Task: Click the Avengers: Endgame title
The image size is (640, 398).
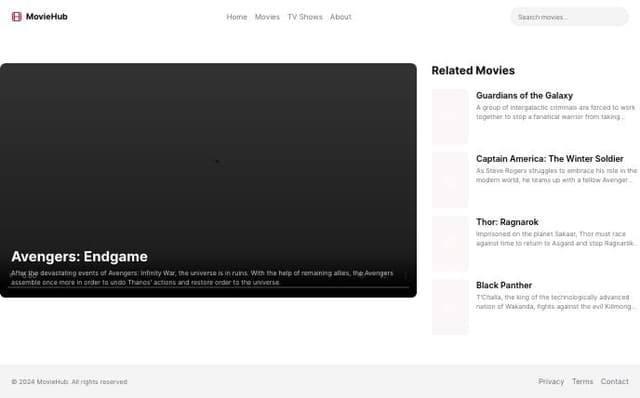Action: click(80, 257)
